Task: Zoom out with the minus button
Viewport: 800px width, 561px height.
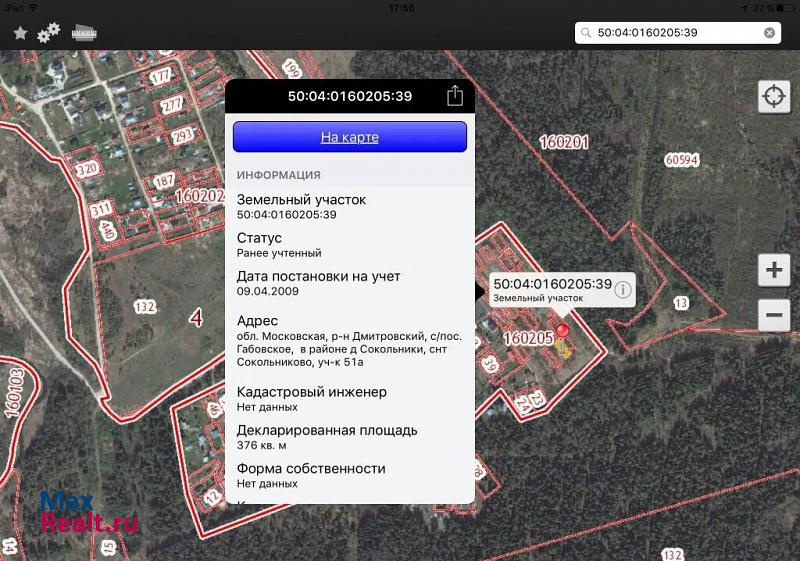Action: click(x=774, y=315)
